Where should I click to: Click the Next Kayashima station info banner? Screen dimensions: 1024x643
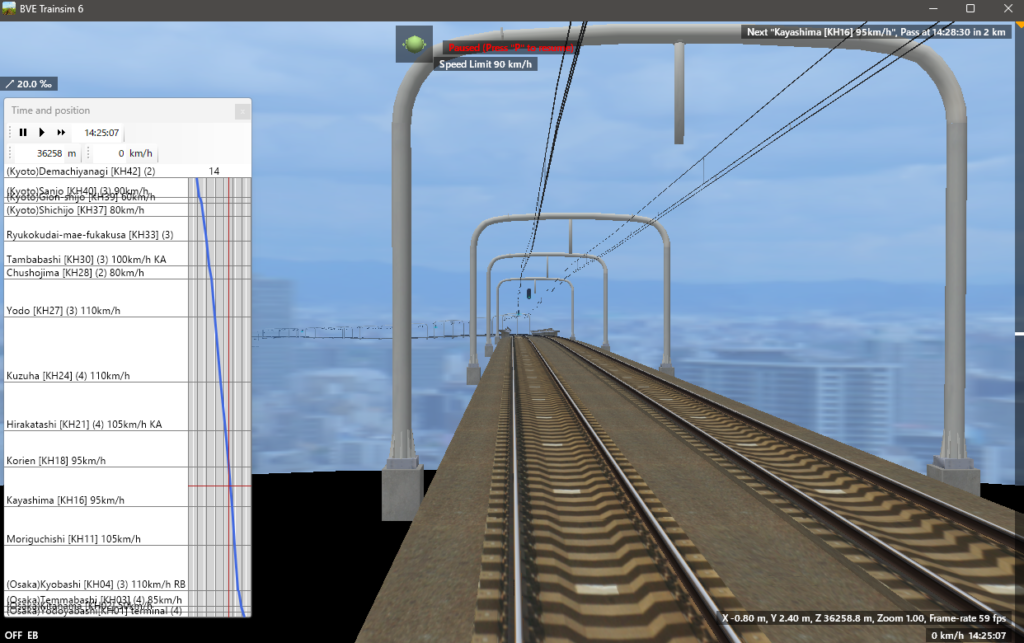(x=882, y=32)
